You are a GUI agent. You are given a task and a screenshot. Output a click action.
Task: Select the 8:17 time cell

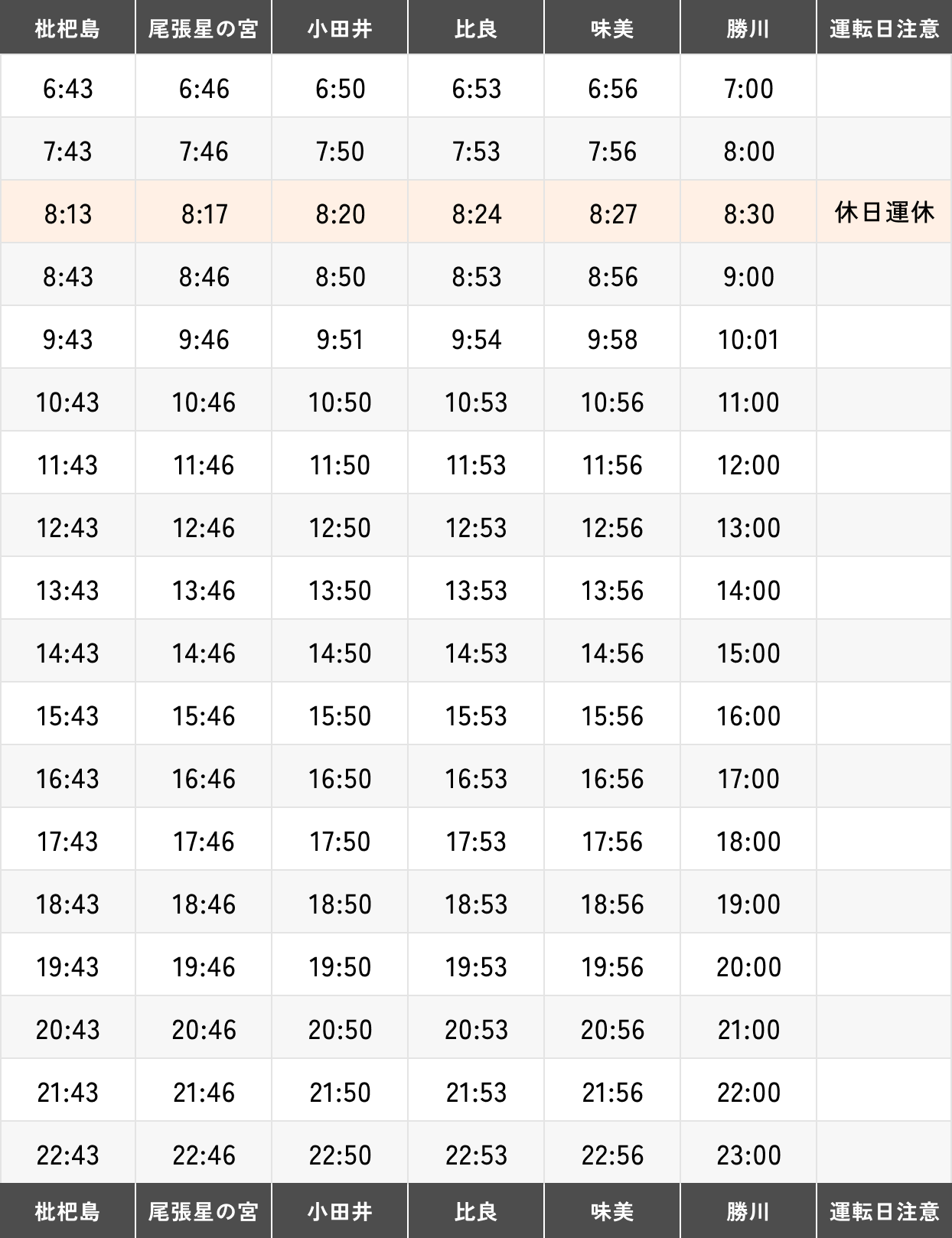(204, 214)
